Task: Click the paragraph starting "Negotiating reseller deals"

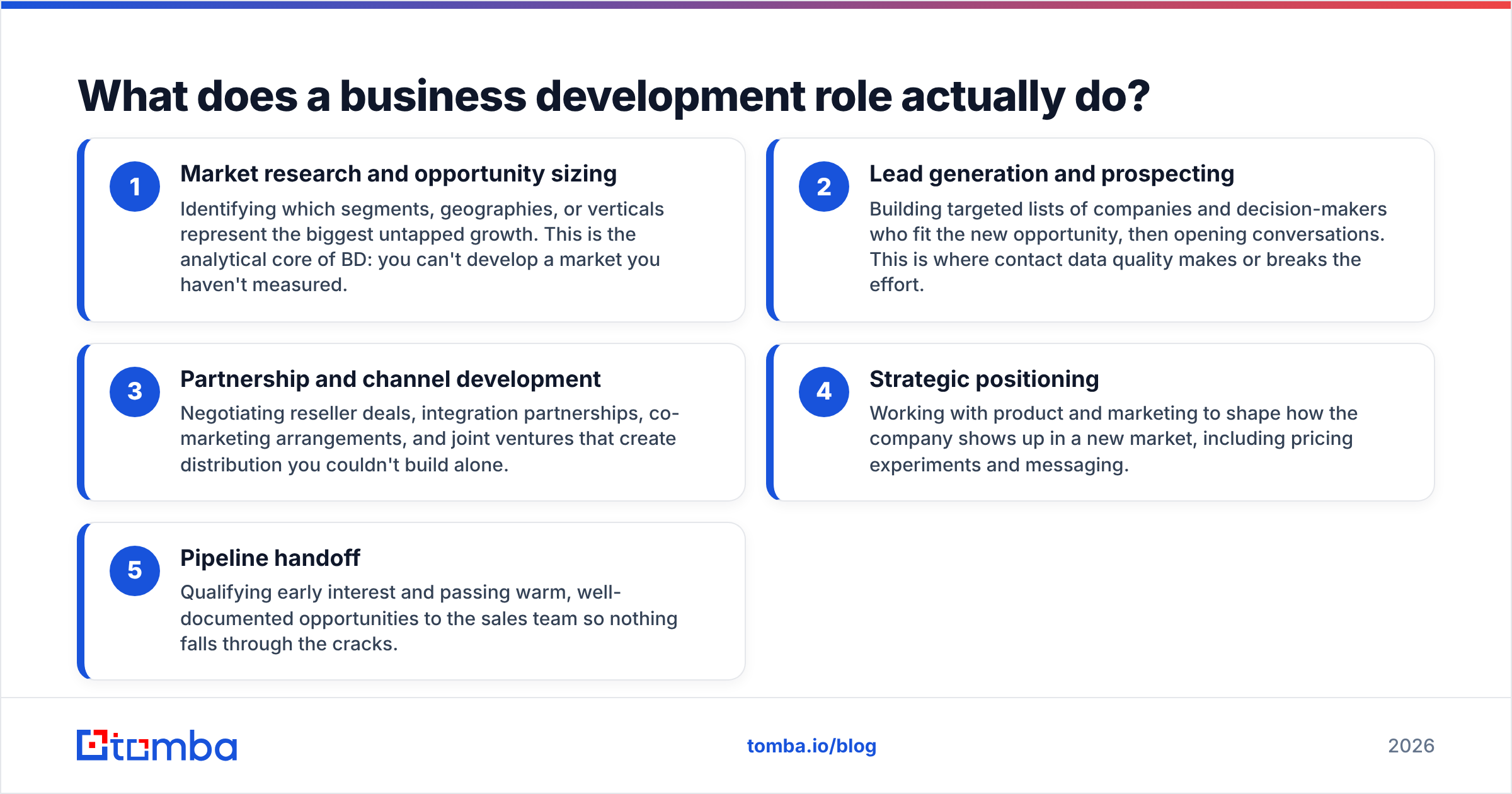Action: point(430,439)
